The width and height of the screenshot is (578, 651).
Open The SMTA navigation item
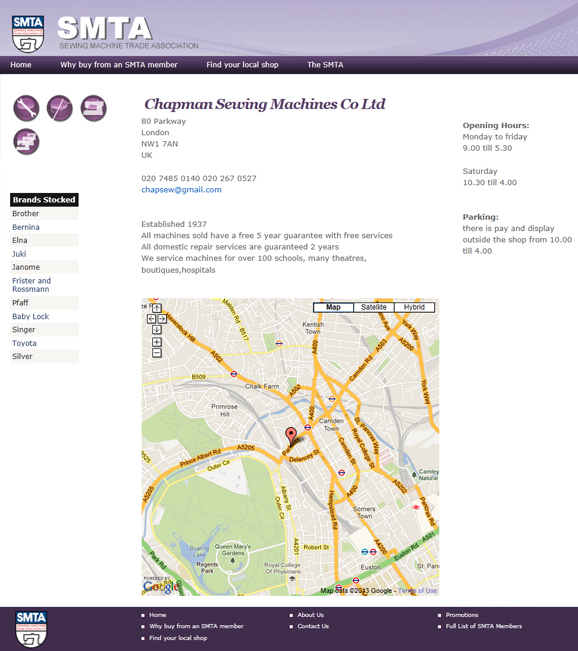click(325, 65)
